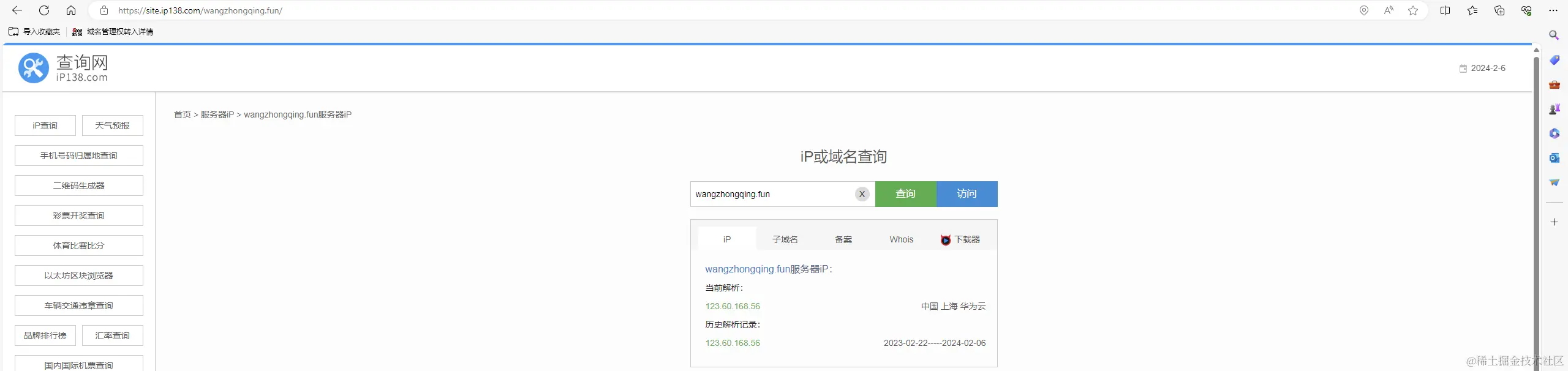Open the browser home page
The image size is (1568, 371).
tap(71, 10)
